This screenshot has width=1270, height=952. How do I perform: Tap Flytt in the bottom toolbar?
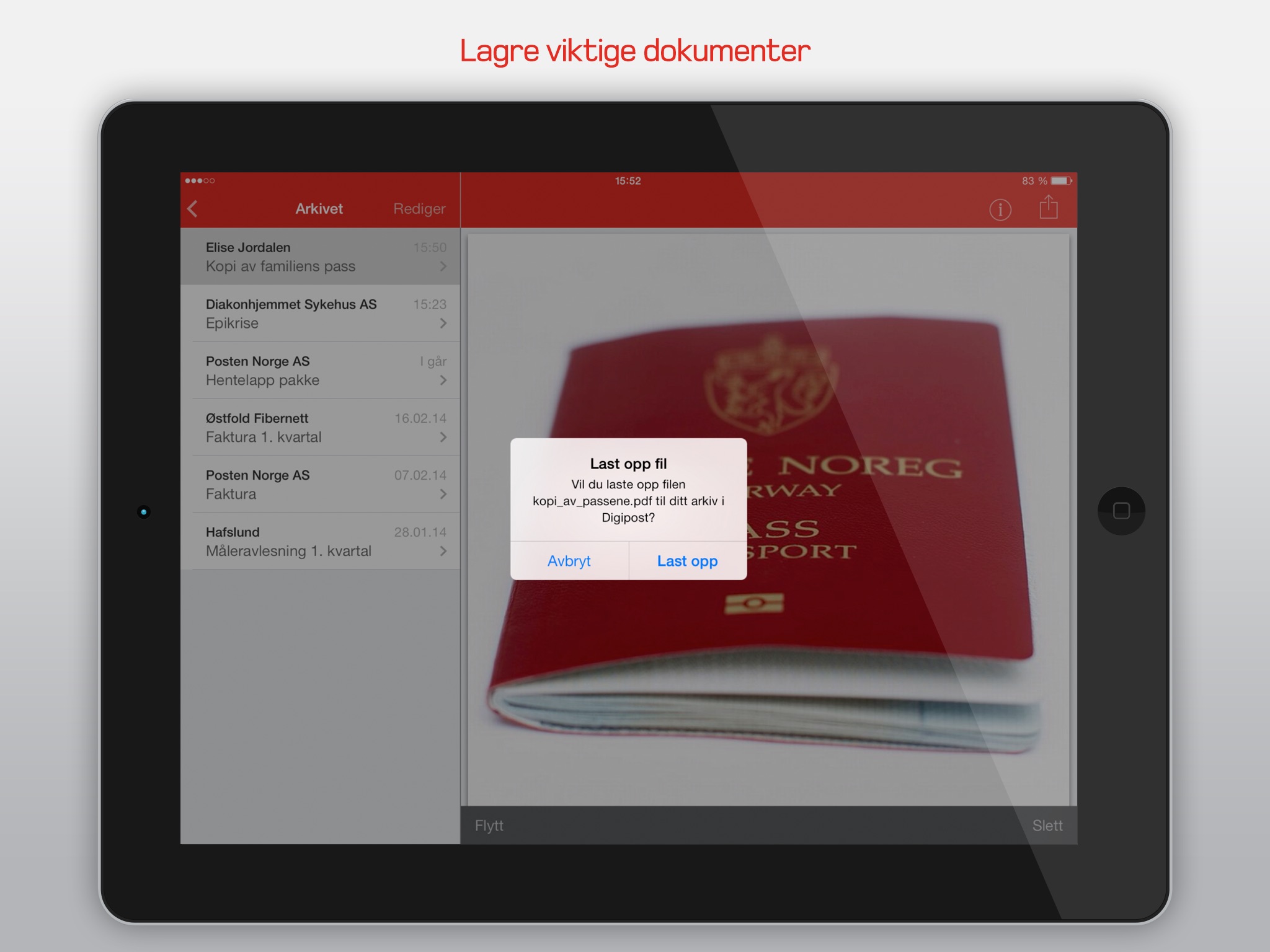(489, 825)
